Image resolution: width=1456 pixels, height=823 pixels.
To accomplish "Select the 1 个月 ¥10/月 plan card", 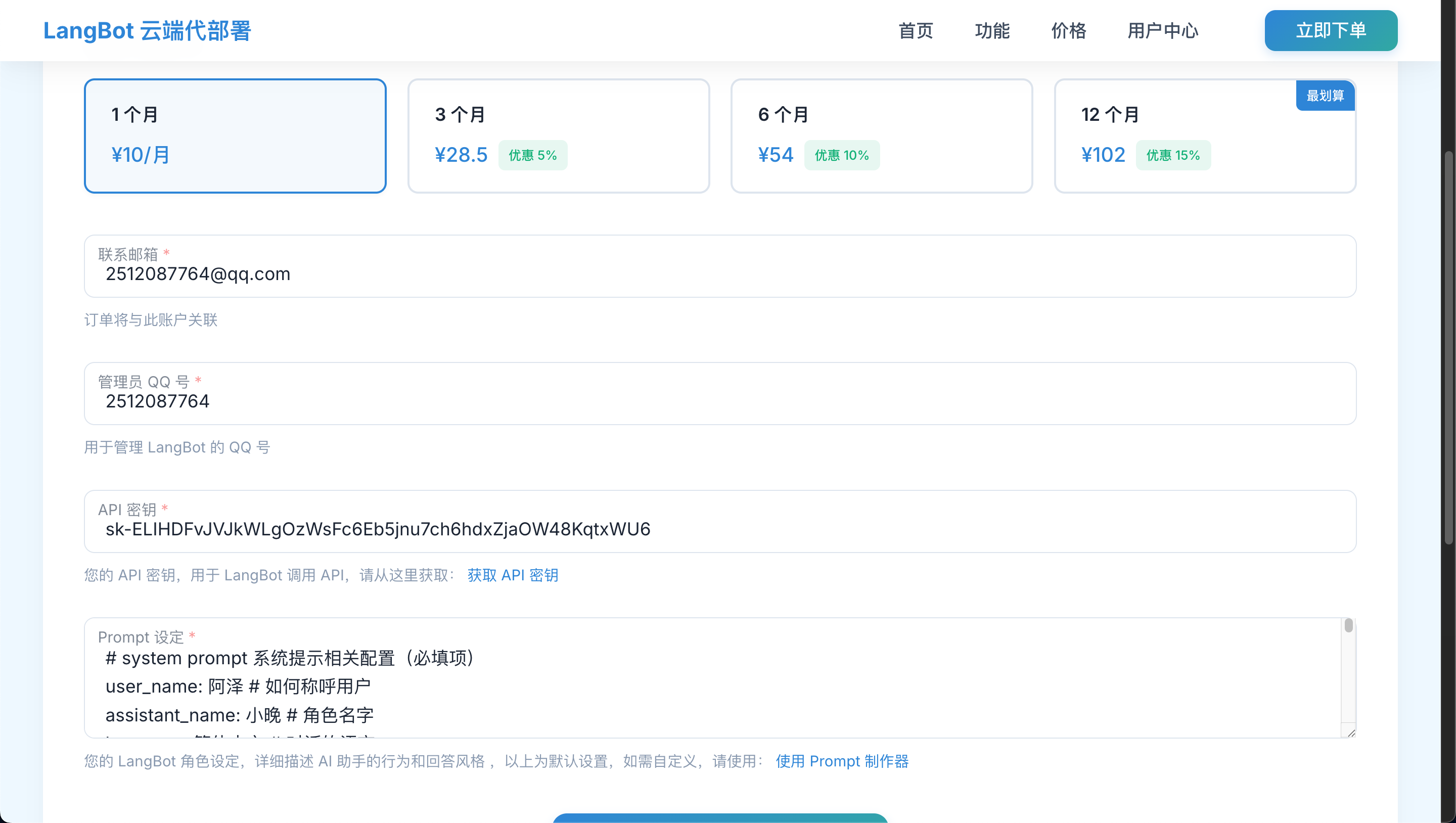I will tap(235, 135).
